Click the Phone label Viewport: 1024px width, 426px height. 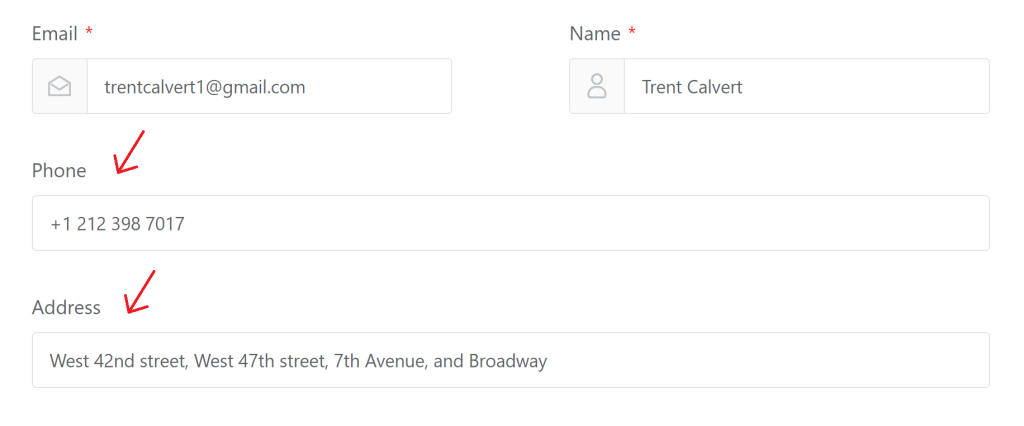click(x=59, y=171)
